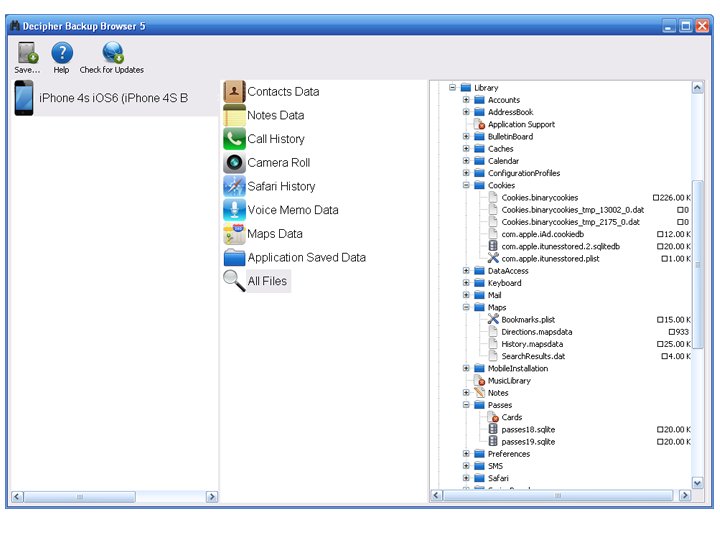Select All Files in the category list

click(266, 282)
